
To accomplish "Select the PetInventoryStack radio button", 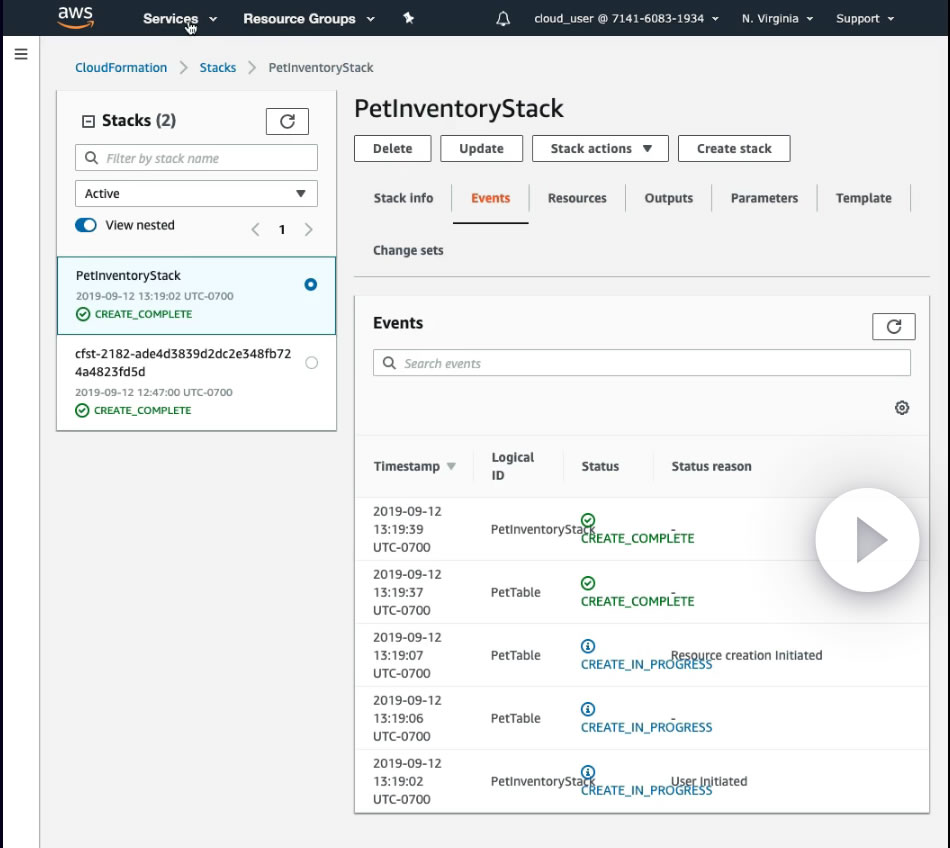I will pyautogui.click(x=310, y=285).
